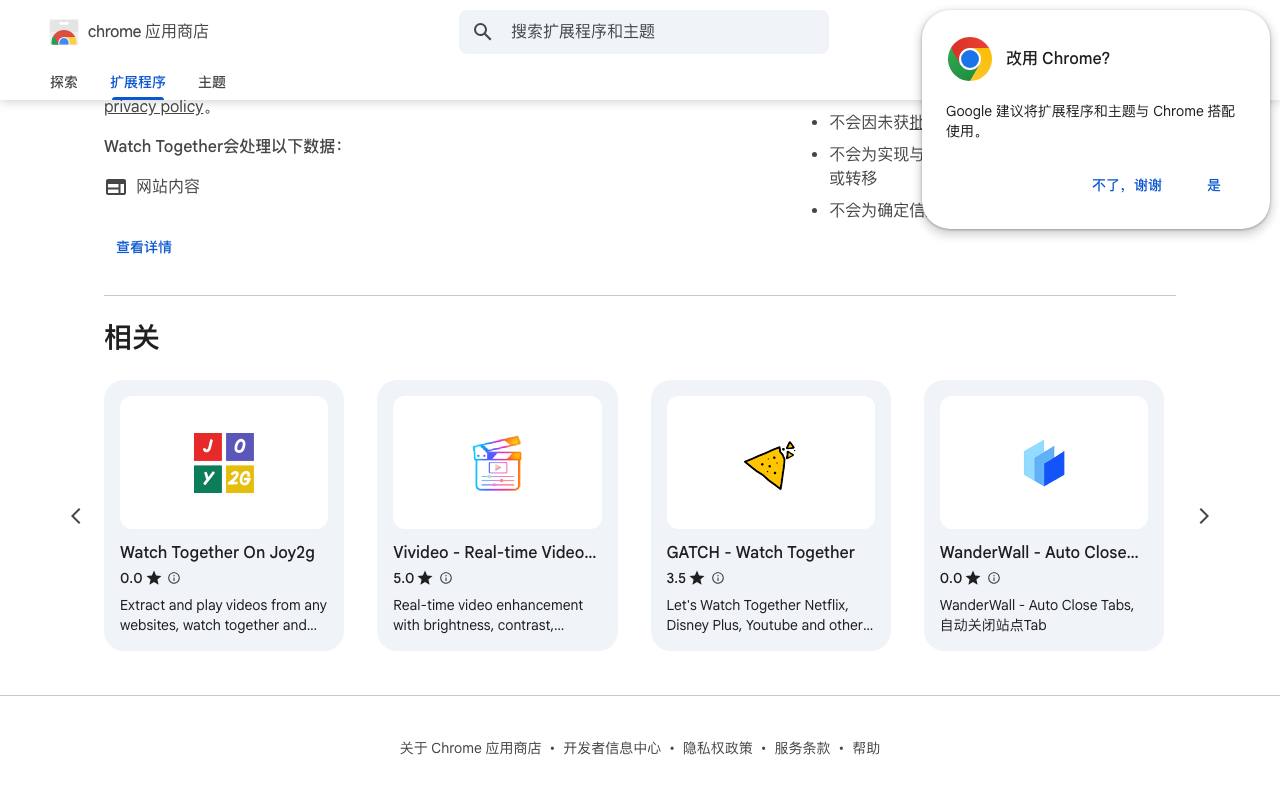Open the Watch Together On Joy2g icon
This screenshot has height=800, width=1280.
224,462
